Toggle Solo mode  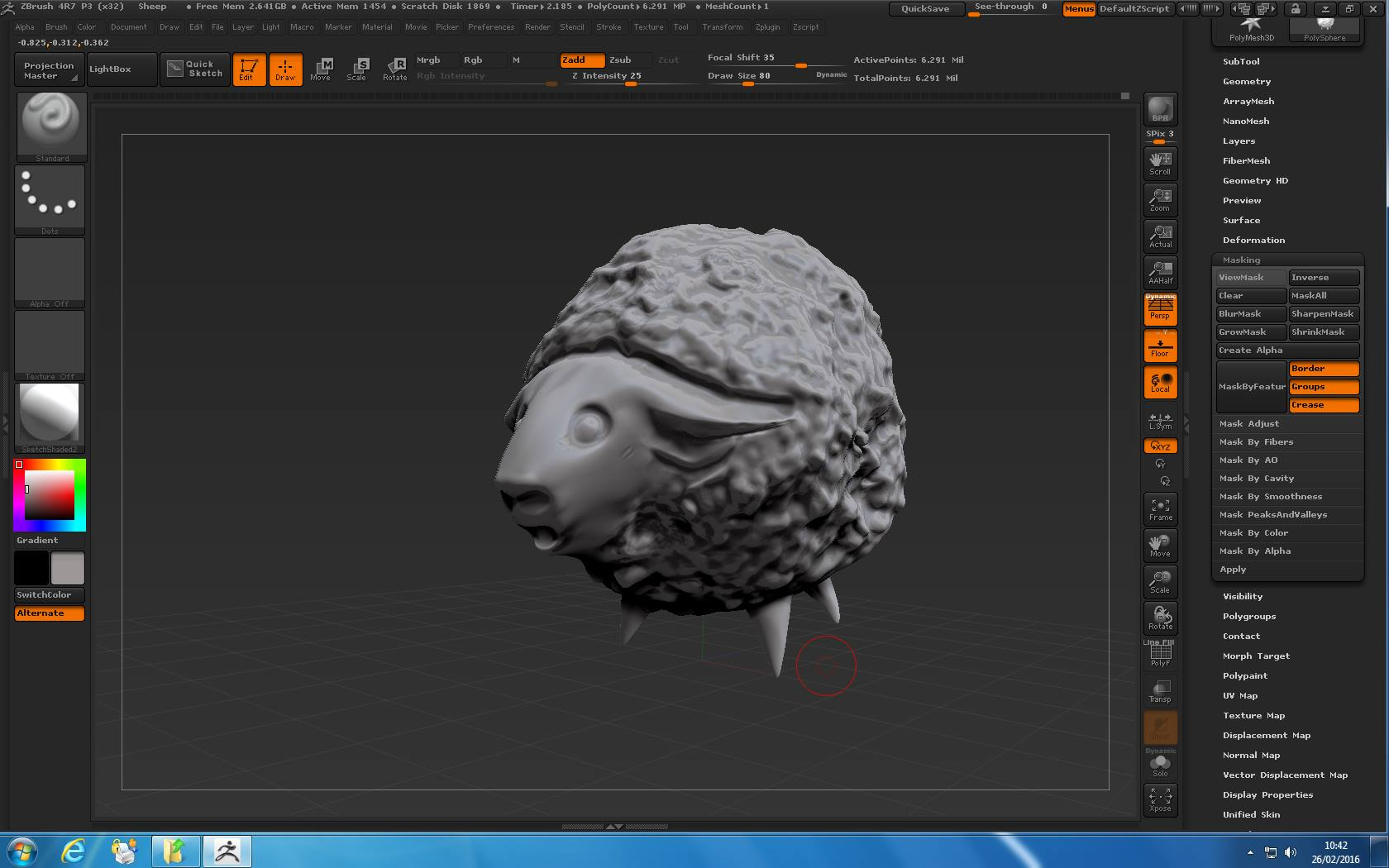click(1160, 763)
